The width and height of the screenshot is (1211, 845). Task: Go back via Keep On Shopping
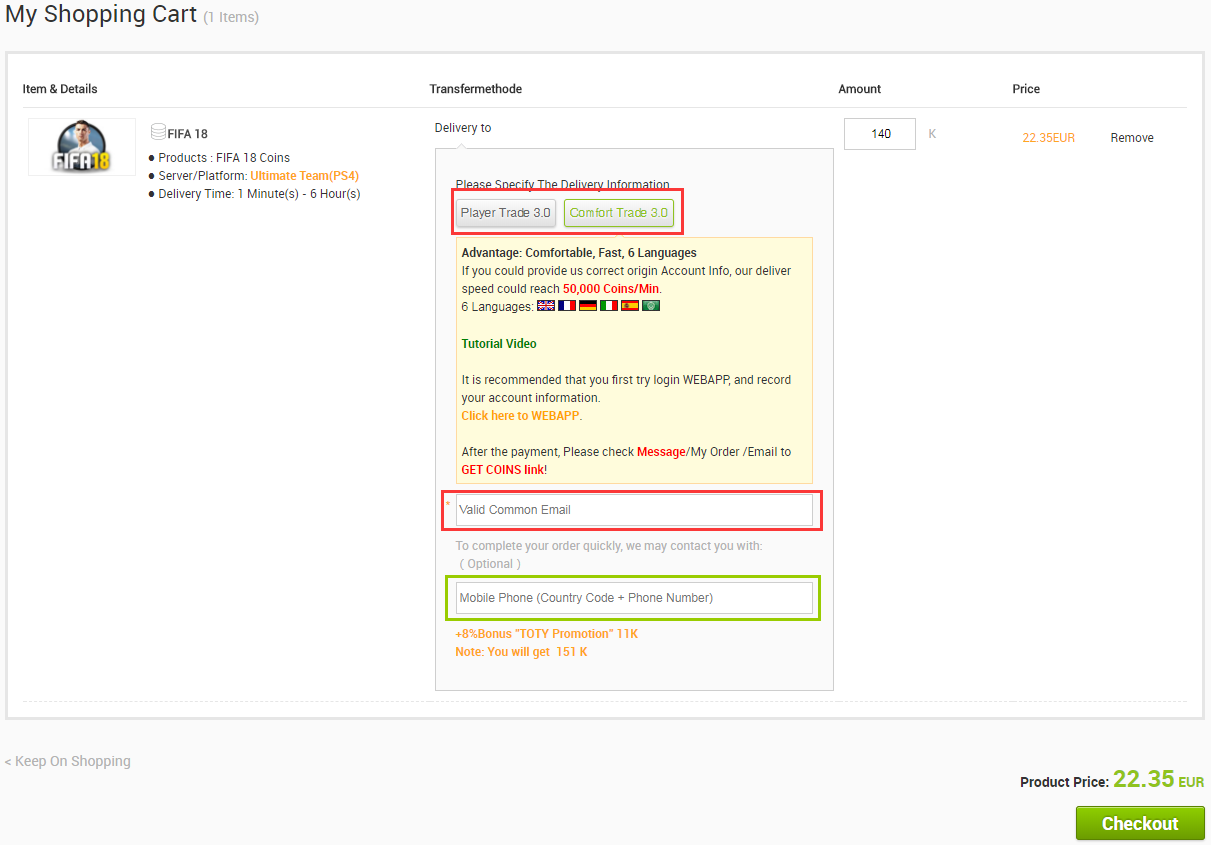click(x=67, y=761)
